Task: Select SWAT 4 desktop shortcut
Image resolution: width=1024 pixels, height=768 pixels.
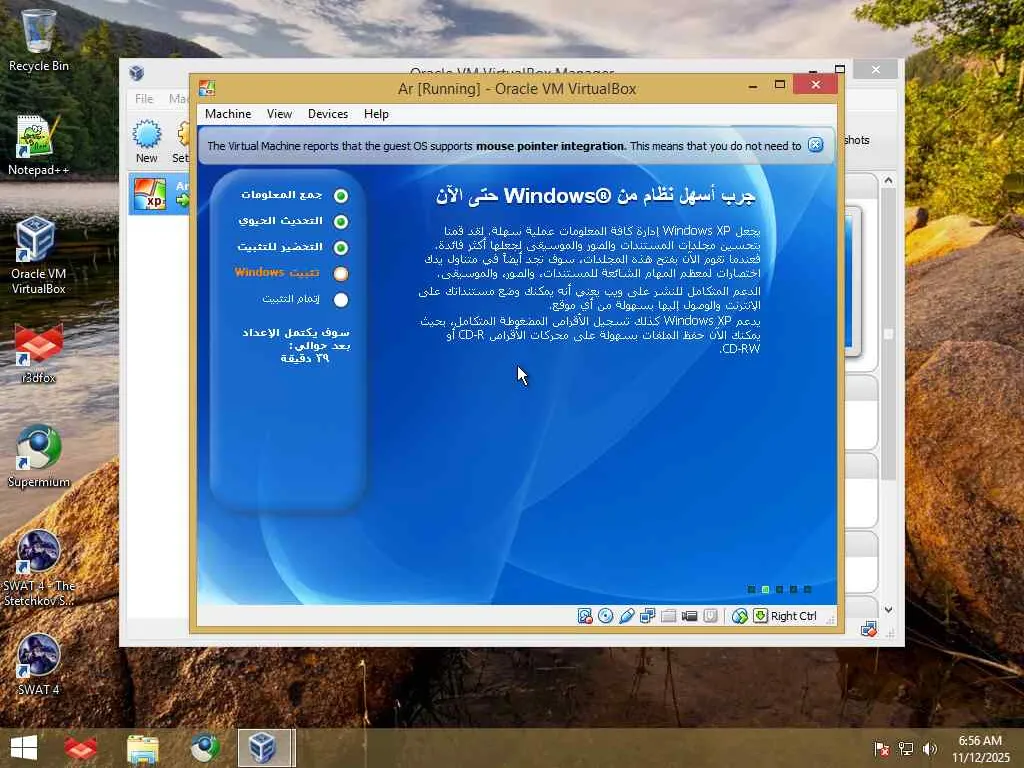Action: pos(39,664)
